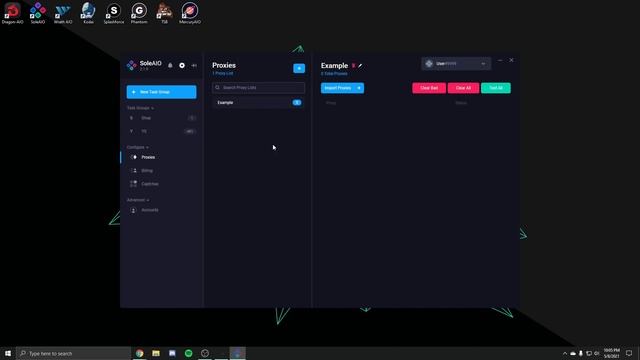The width and height of the screenshot is (640, 360).
Task: Select the Example proxy list row
Action: [x=258, y=102]
